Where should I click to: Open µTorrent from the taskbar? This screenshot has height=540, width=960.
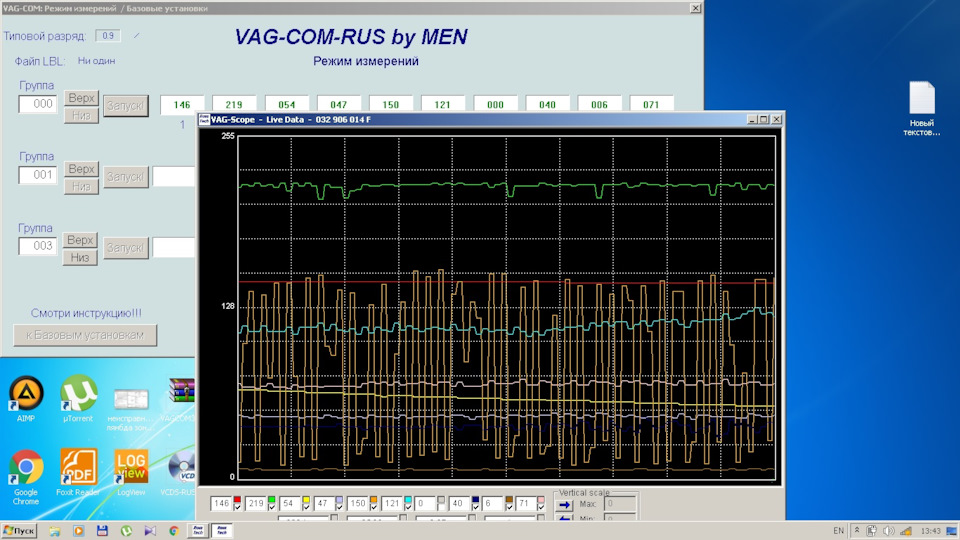coord(126,531)
